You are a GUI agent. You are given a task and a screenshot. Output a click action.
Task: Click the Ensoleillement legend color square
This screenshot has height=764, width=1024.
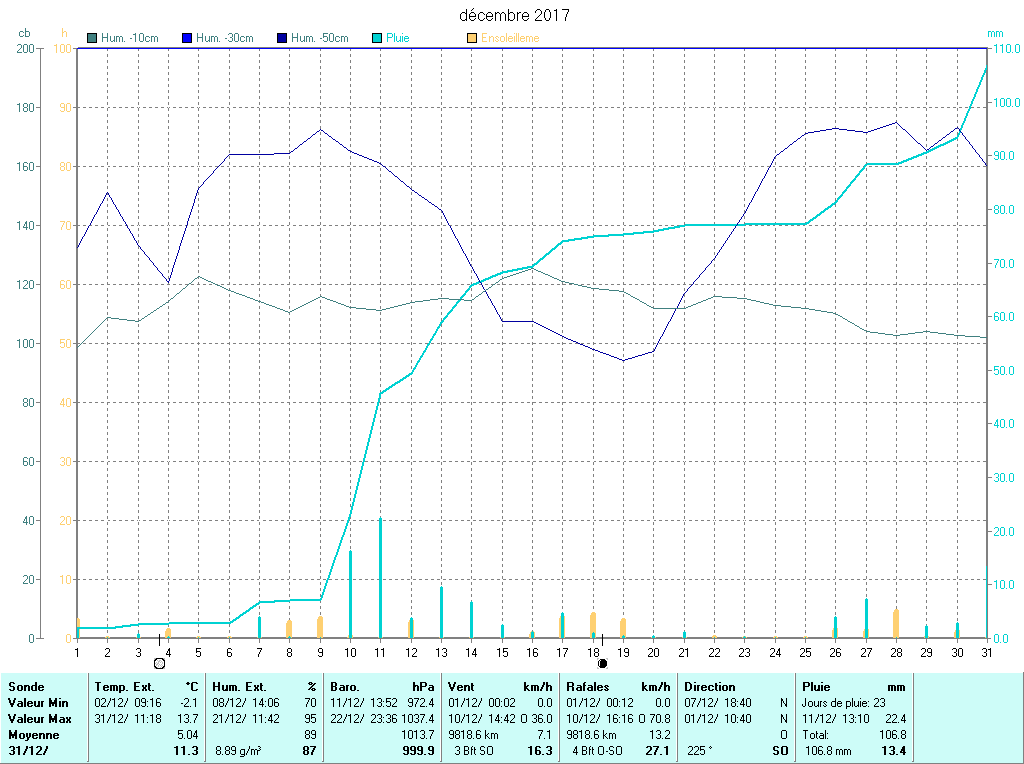click(x=472, y=38)
